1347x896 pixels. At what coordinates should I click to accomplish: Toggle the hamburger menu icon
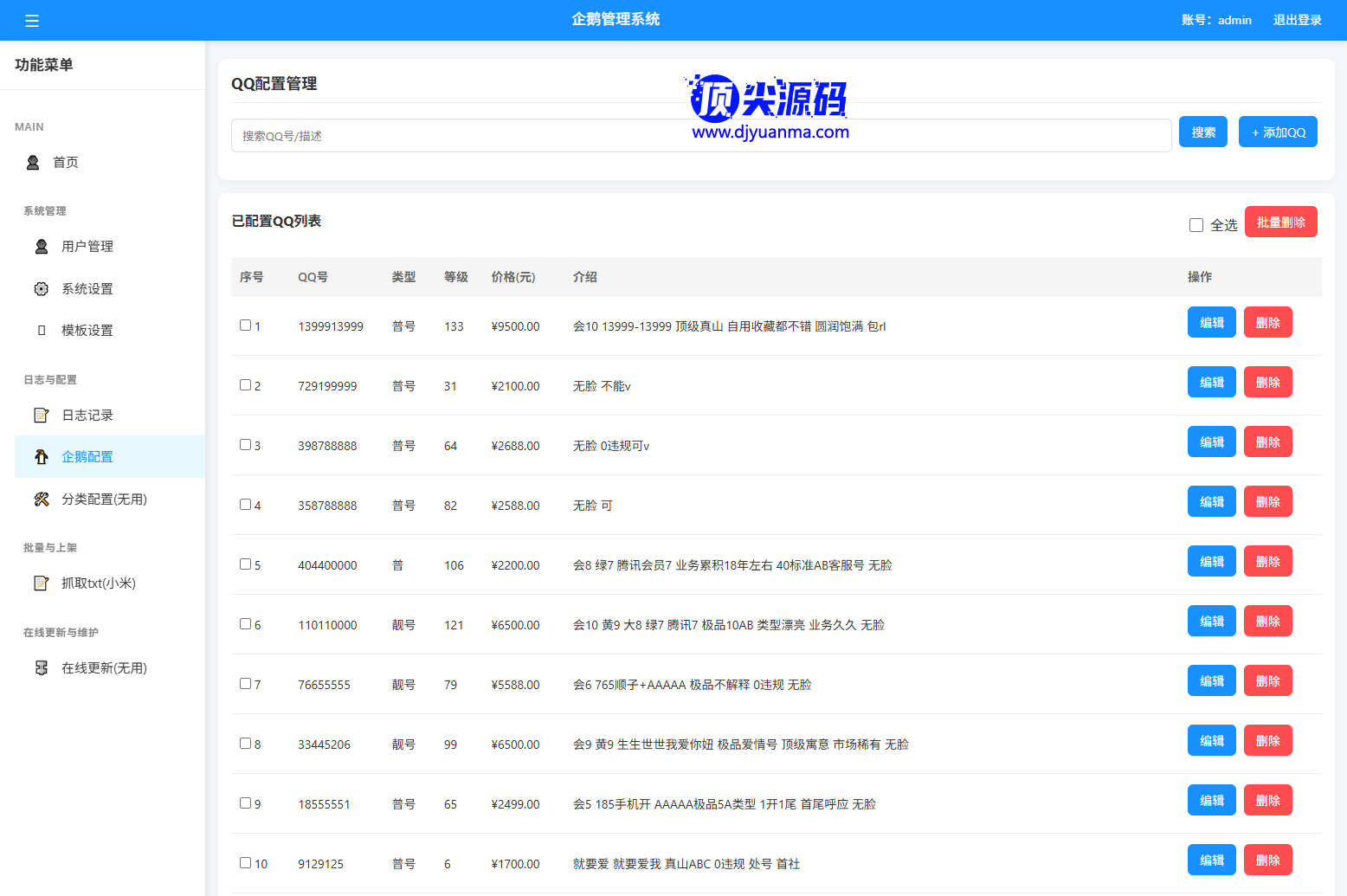click(x=32, y=21)
